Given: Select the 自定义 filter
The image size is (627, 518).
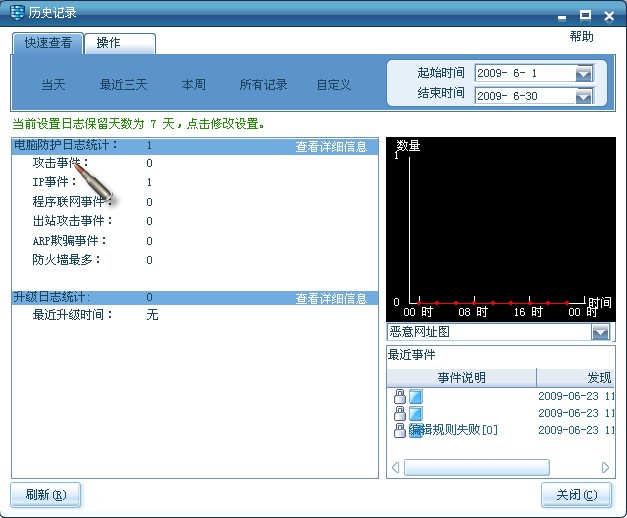Looking at the screenshot, I should (334, 84).
